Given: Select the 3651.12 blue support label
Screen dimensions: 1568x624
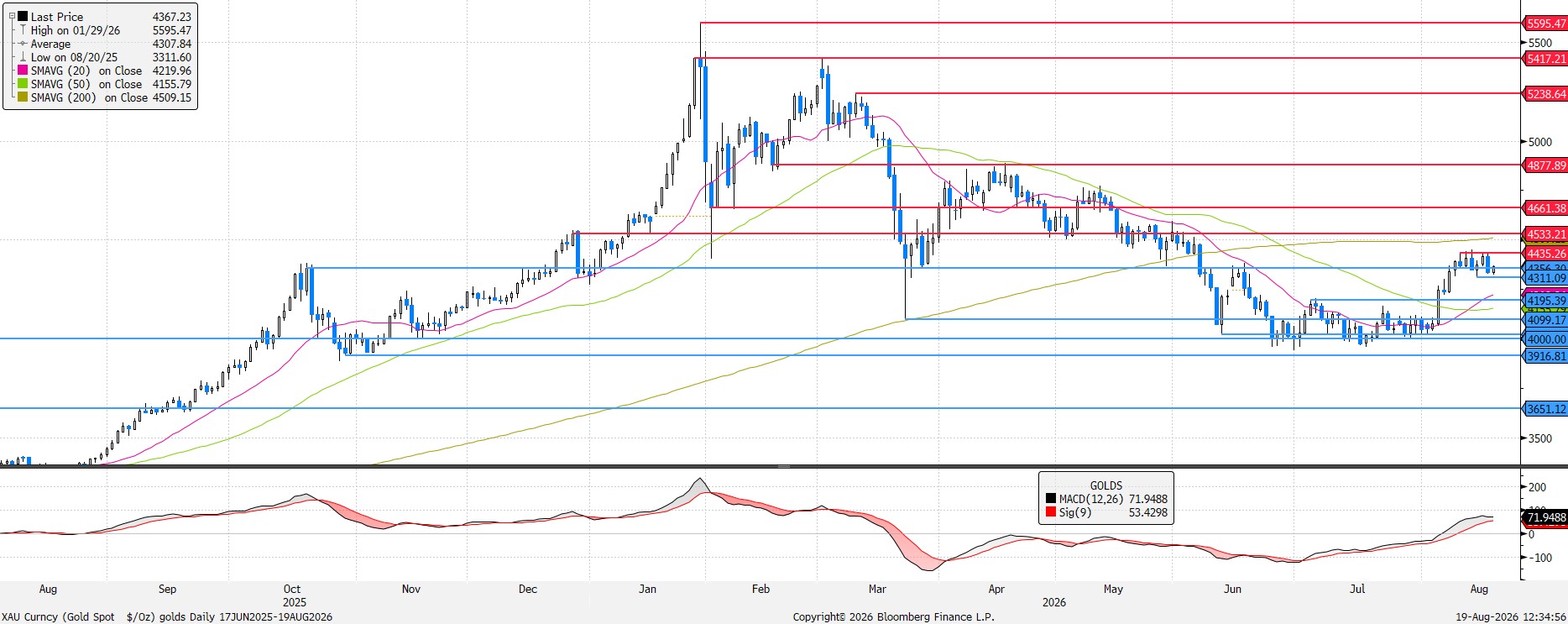Looking at the screenshot, I should 1545,409.
